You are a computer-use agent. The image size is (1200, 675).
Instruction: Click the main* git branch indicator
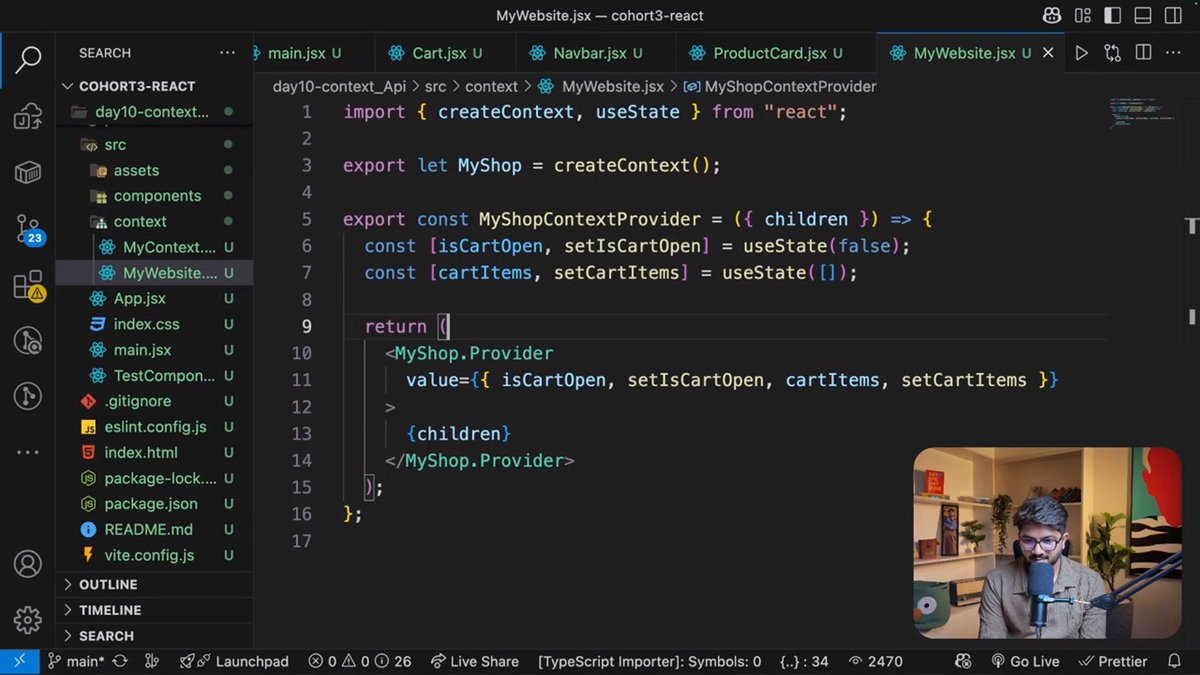point(76,661)
